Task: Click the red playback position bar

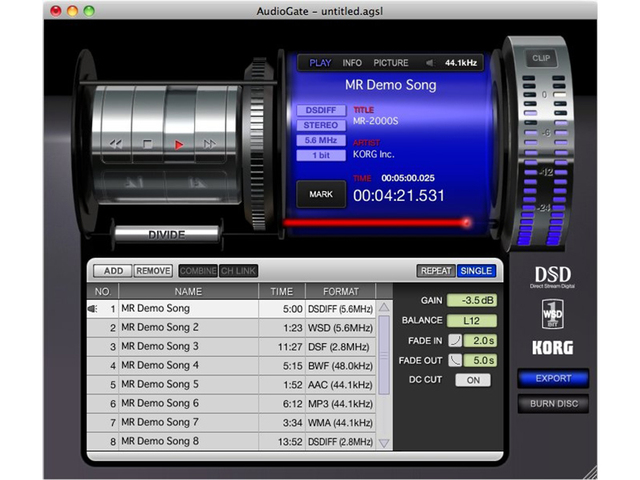Action: pos(375,222)
